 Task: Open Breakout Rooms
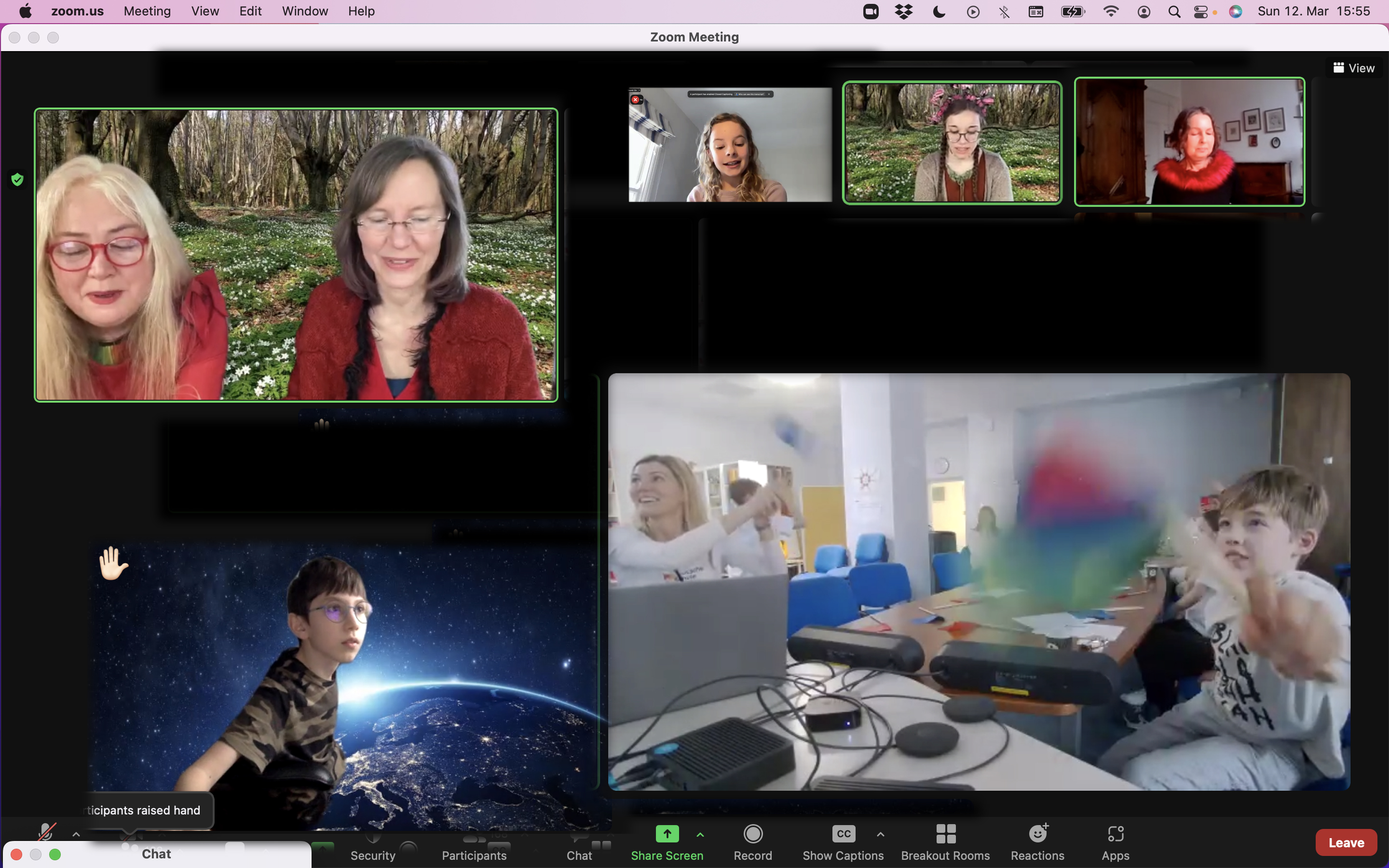[945, 843]
